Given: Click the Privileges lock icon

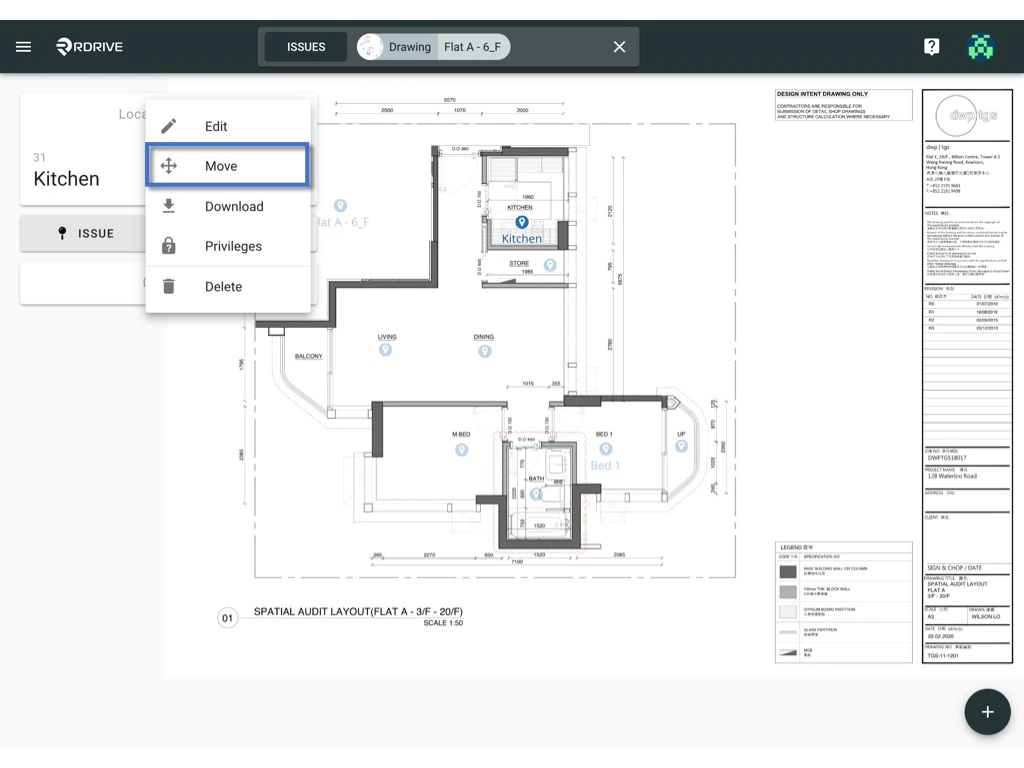Looking at the screenshot, I should [x=168, y=246].
